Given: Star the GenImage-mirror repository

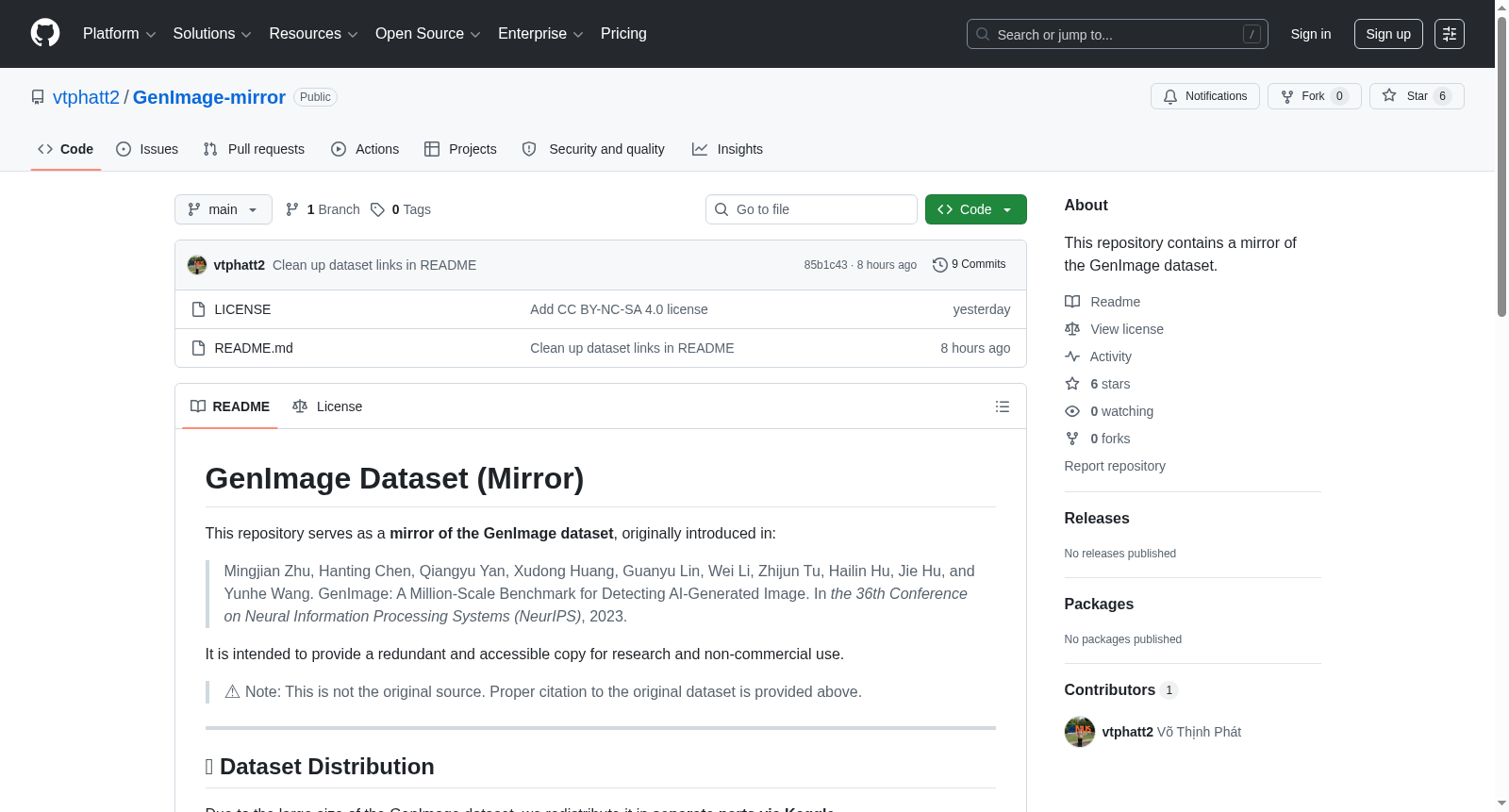Looking at the screenshot, I should [1416, 96].
